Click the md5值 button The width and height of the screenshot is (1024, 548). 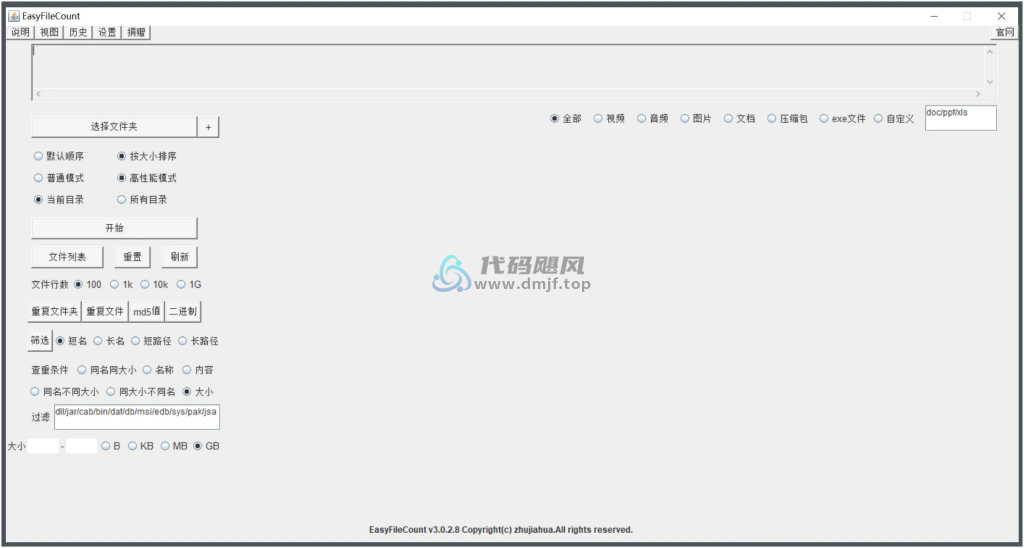coord(147,312)
